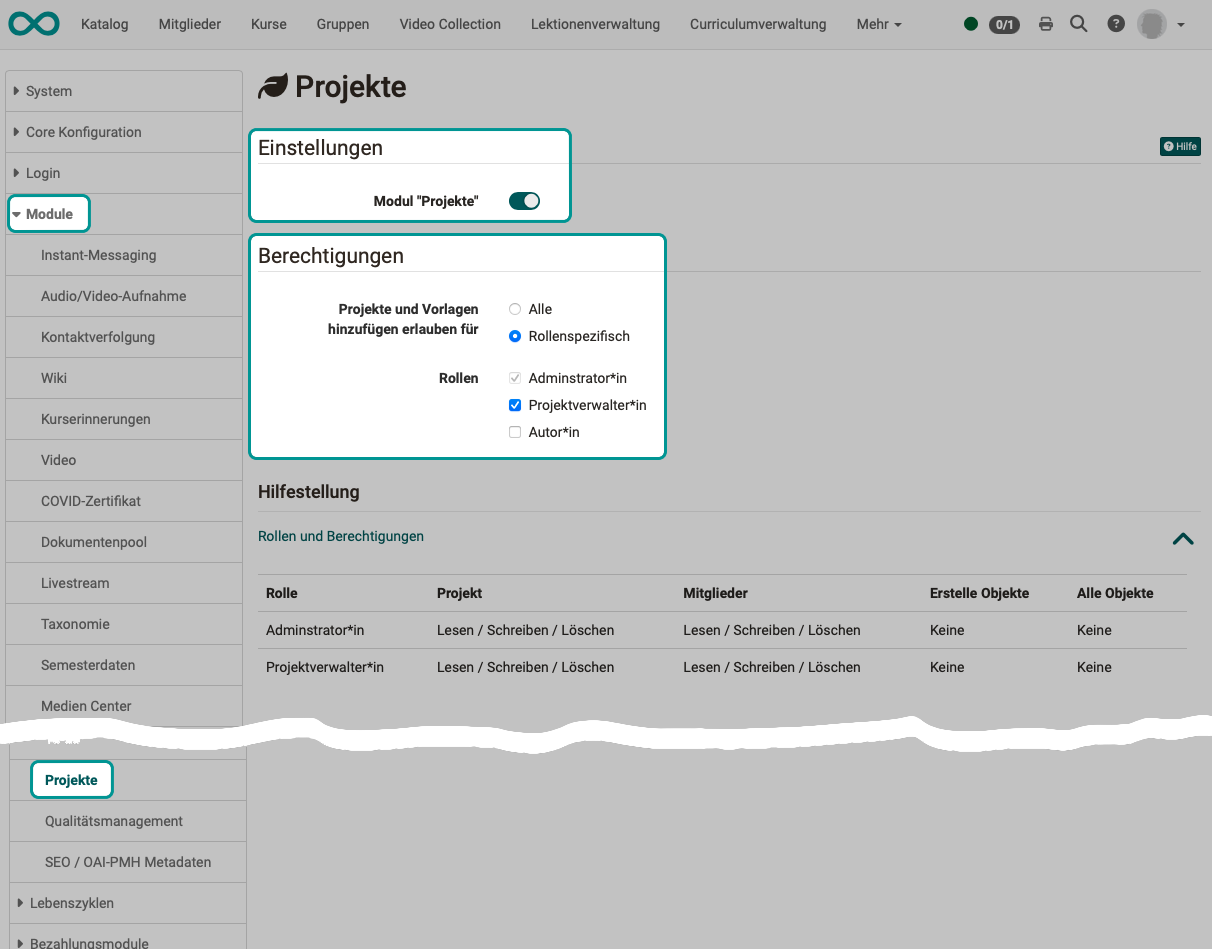Click the green online status indicator

coord(971,24)
